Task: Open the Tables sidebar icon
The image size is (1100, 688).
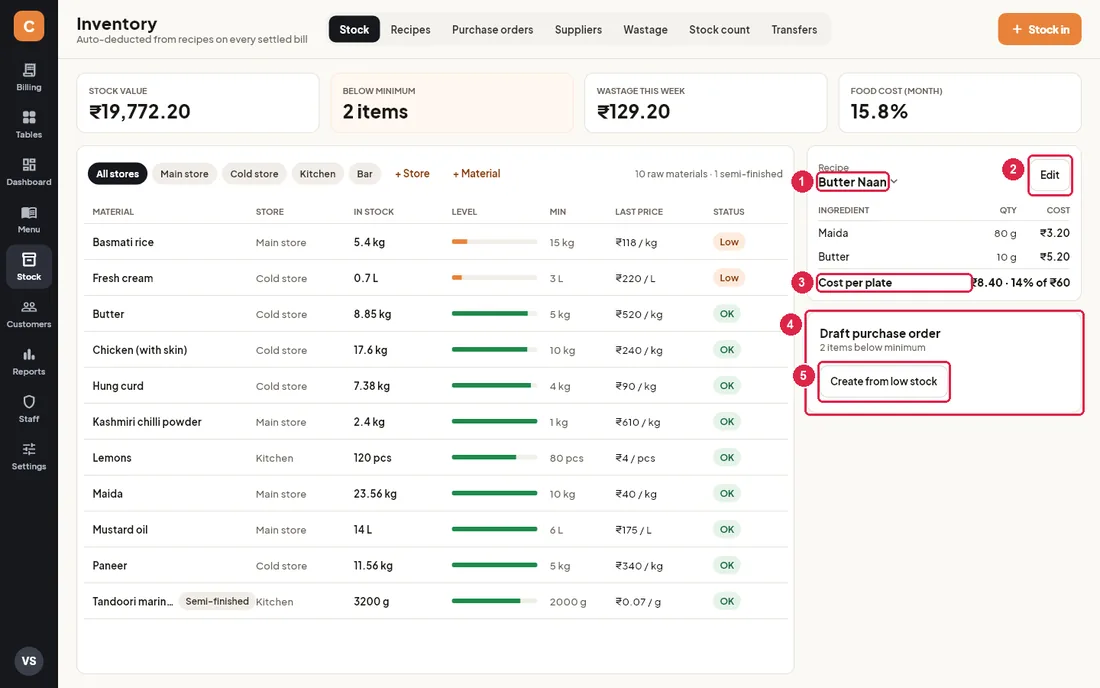Action: pyautogui.click(x=29, y=125)
